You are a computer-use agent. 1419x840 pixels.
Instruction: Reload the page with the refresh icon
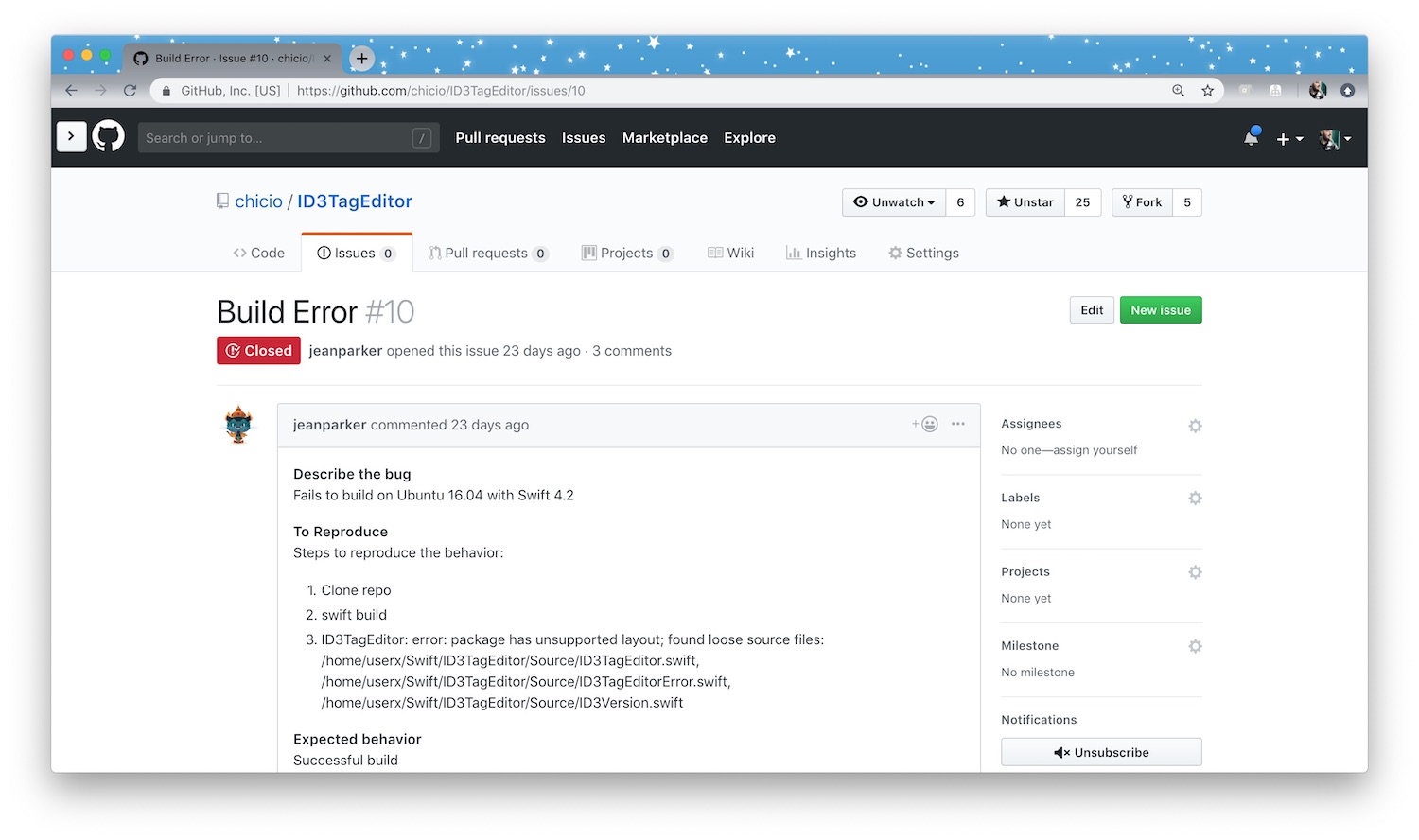tap(131, 91)
